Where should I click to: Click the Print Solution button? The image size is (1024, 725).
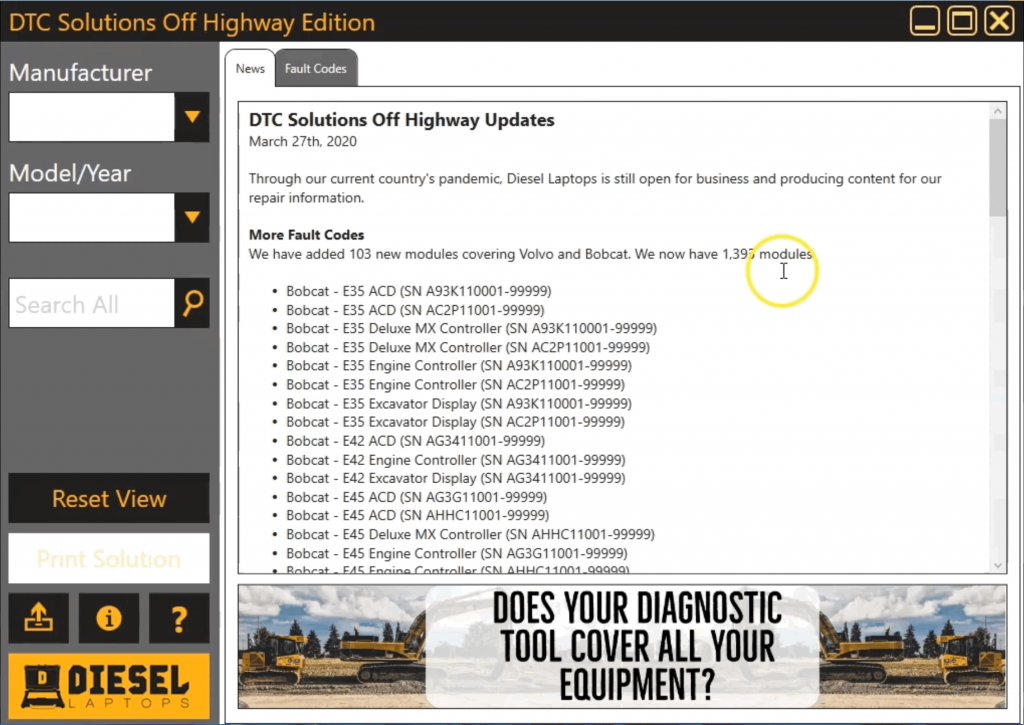(x=109, y=558)
